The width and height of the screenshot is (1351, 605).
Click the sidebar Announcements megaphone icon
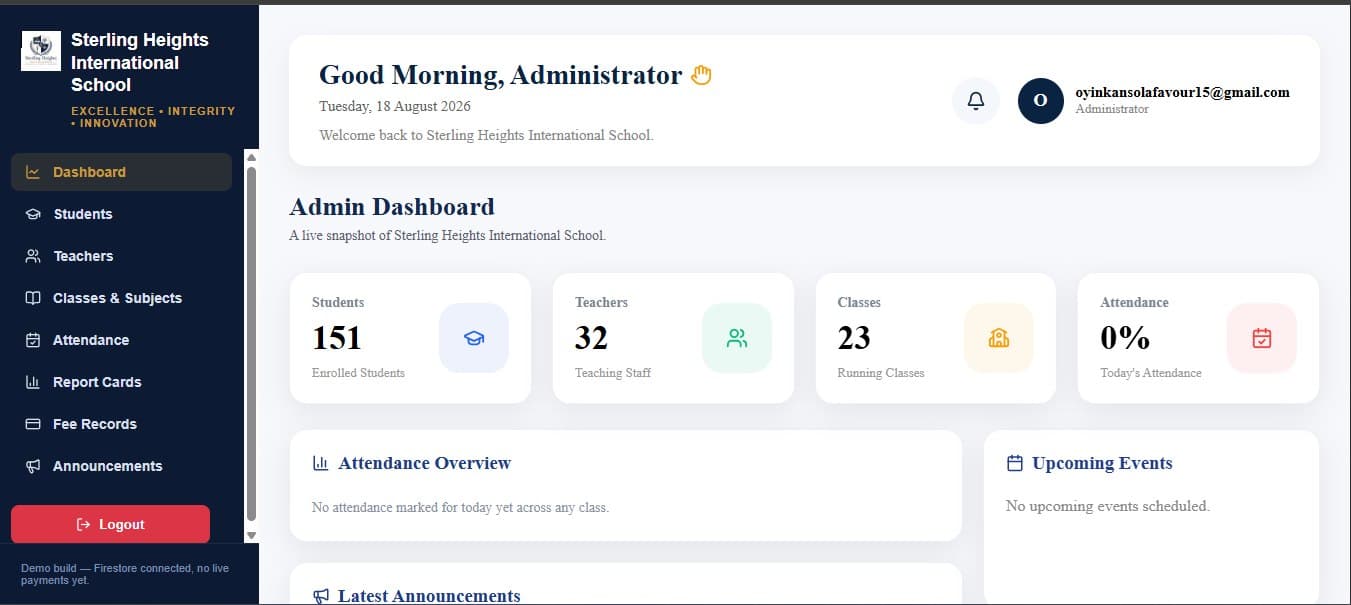click(33, 466)
